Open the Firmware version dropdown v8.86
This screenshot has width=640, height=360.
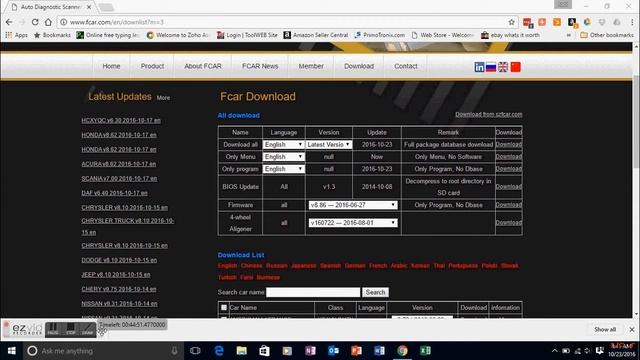[353, 205]
